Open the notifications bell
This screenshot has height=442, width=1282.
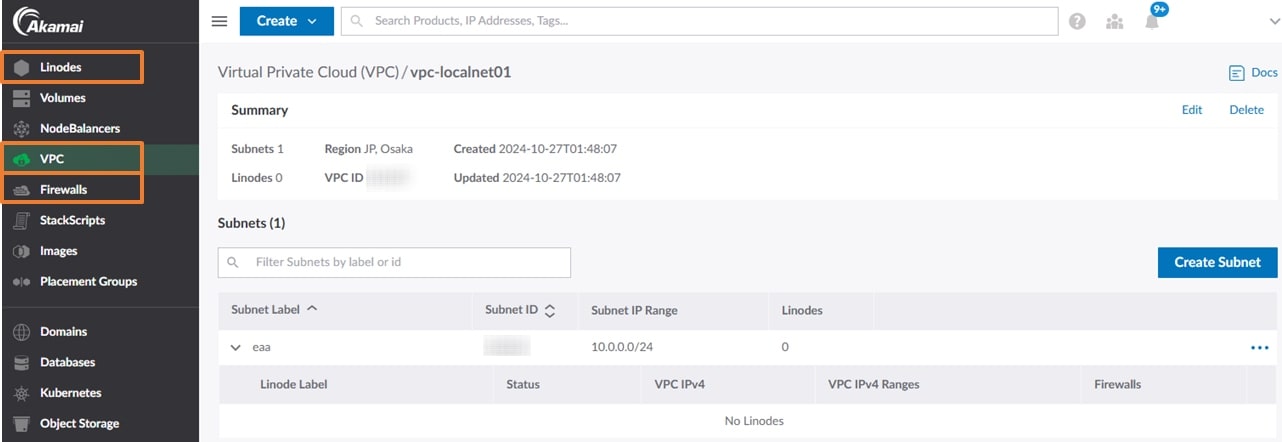click(x=1152, y=22)
